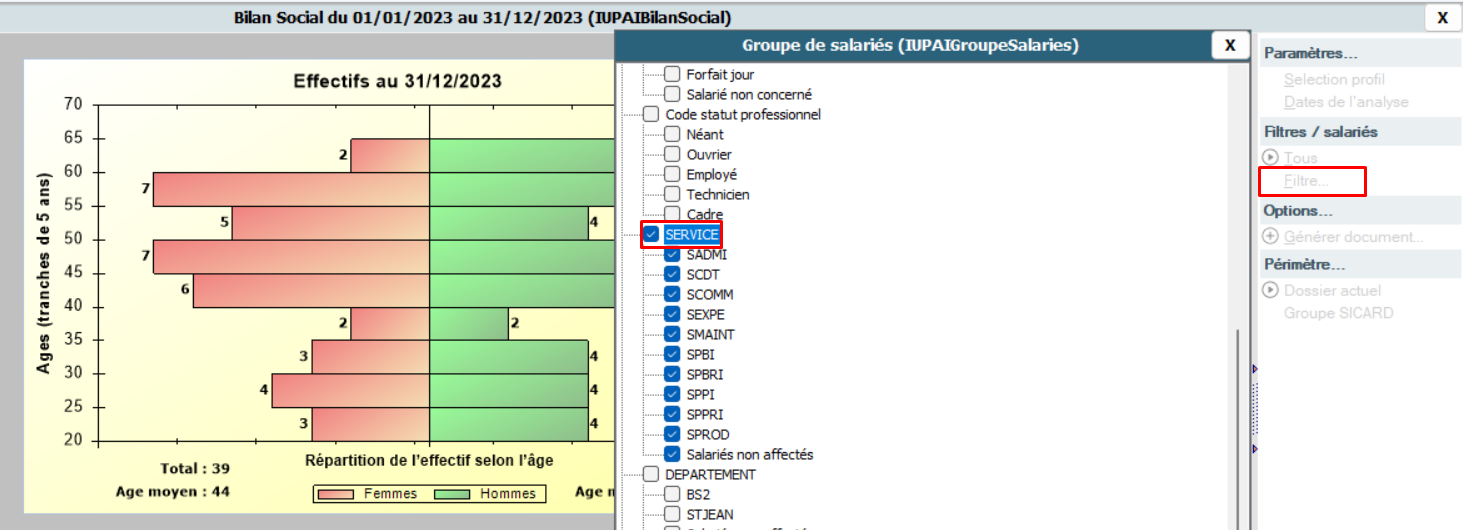Select Code statut professionnel tree label
This screenshot has height=530, width=1463.
(x=743, y=114)
